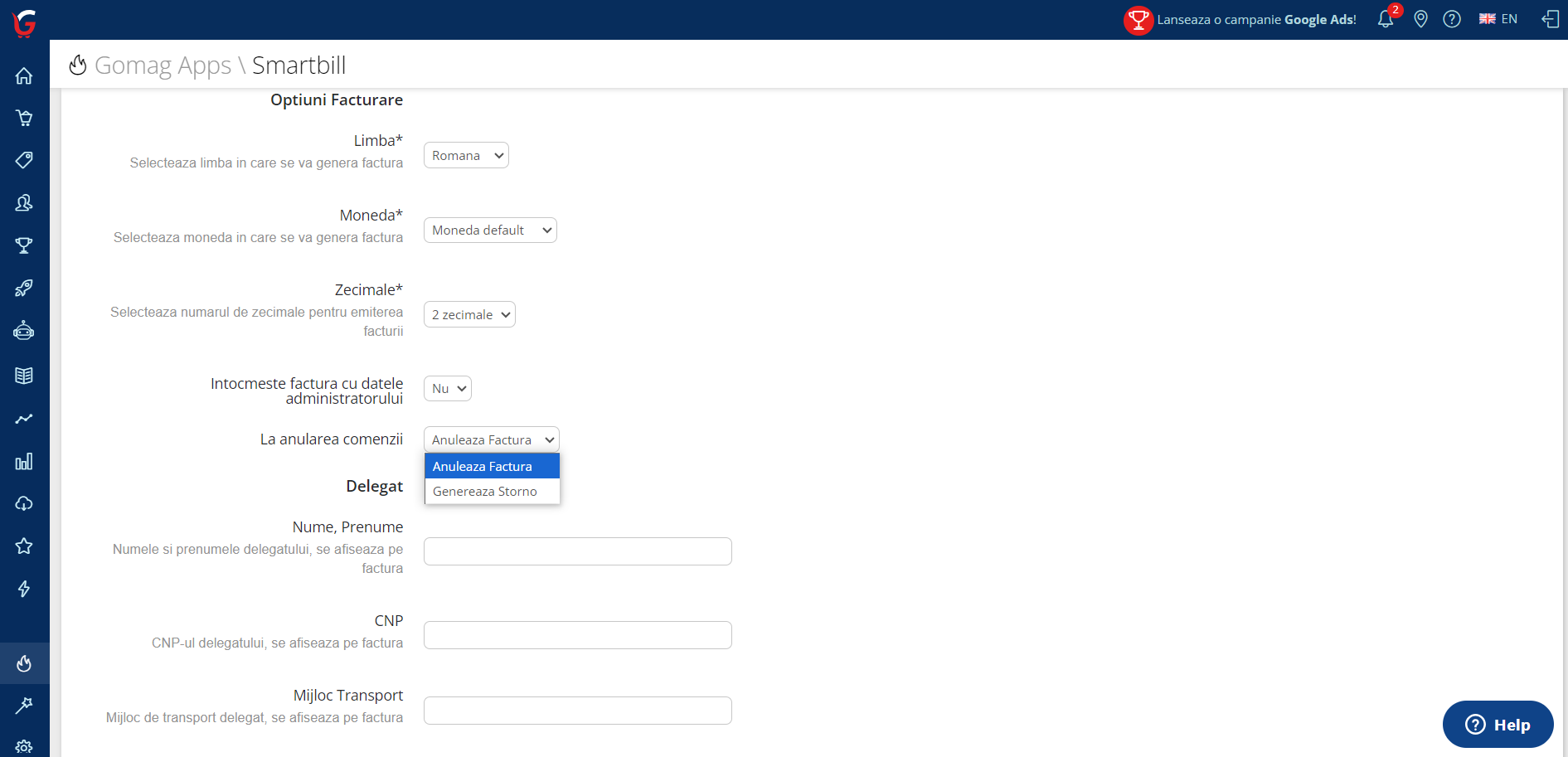Image resolution: width=1568 pixels, height=757 pixels.
Task: Click the flame icon beside Gomag Apps title
Action: click(78, 65)
